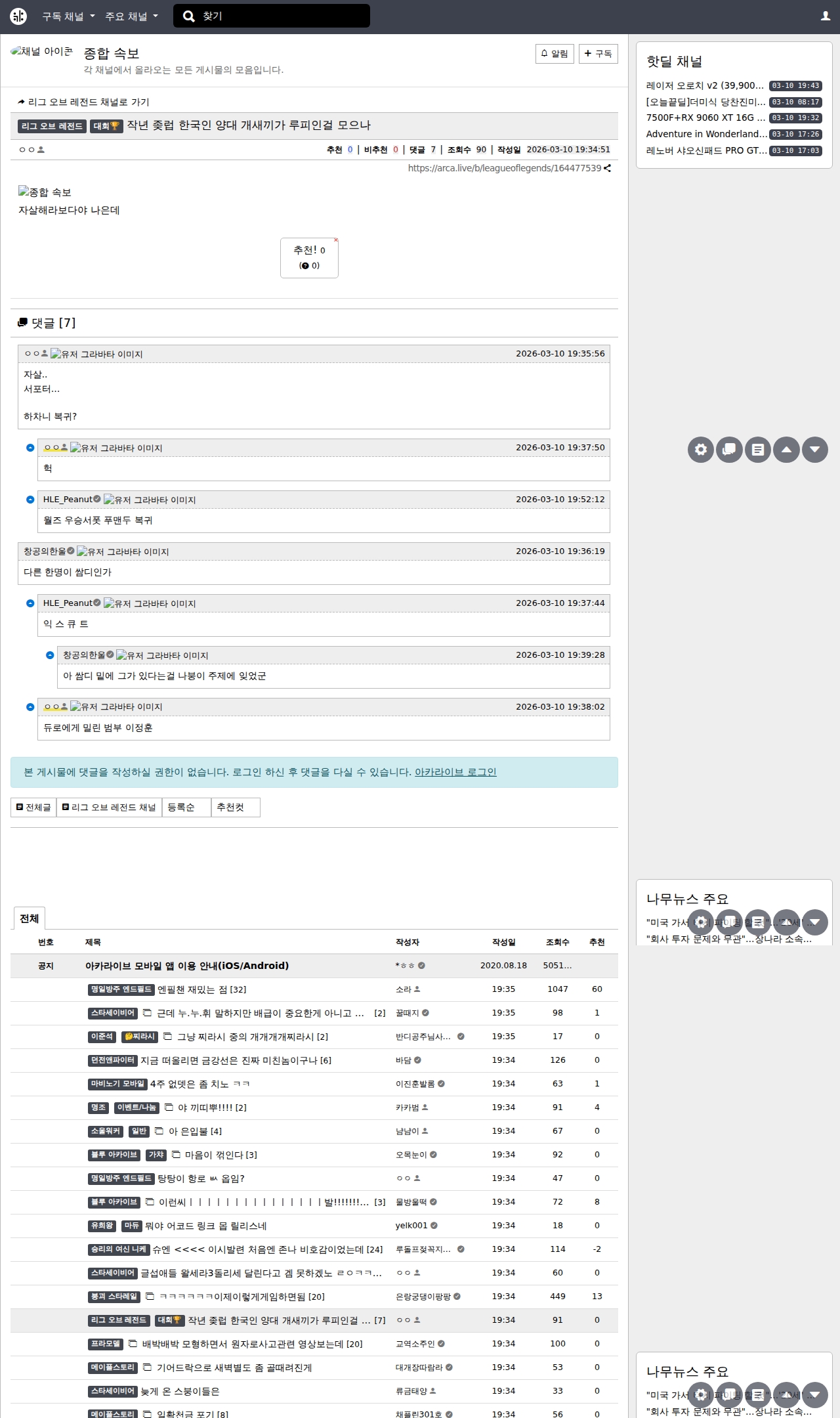Click the 던전앤파이터 channel badge

pyautogui.click(x=113, y=1060)
